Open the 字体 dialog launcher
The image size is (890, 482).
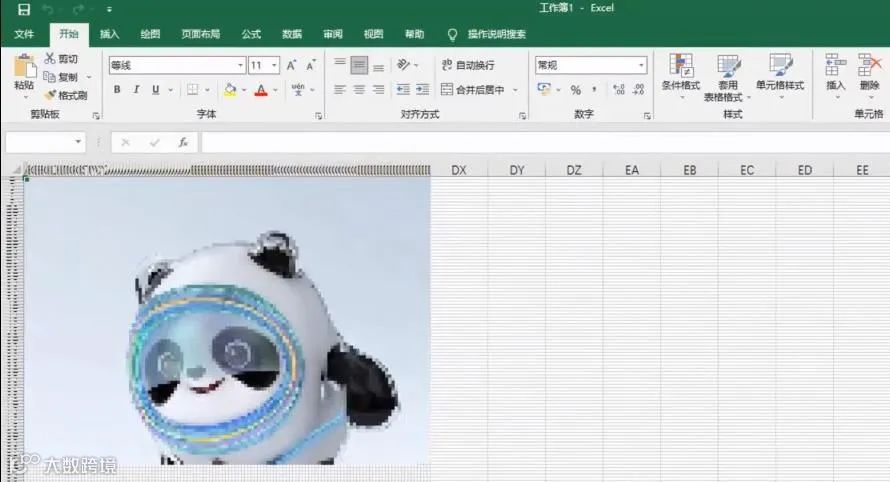[318, 115]
